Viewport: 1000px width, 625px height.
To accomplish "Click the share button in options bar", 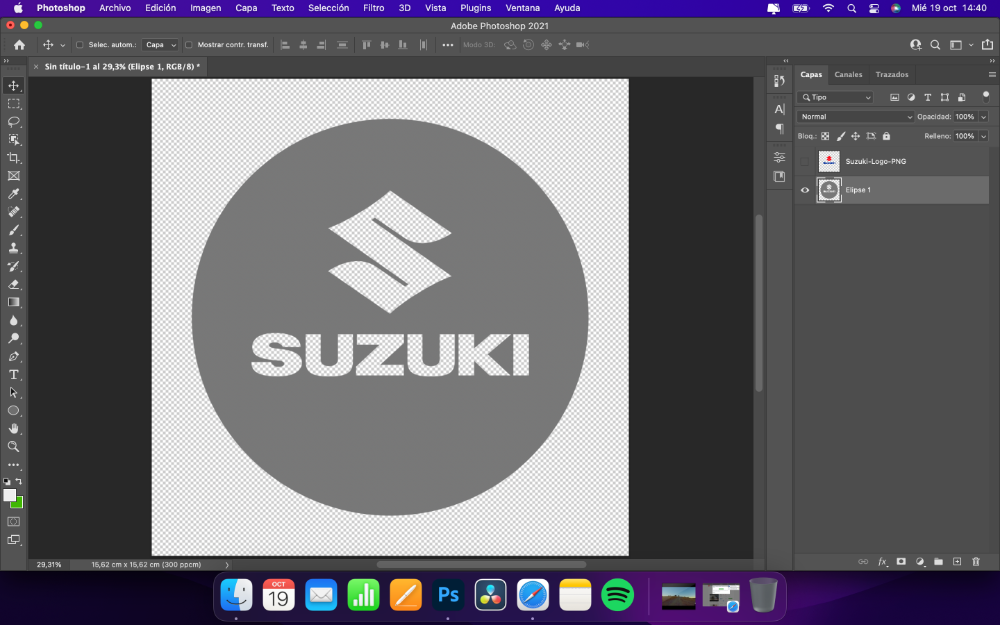I will (x=987, y=45).
